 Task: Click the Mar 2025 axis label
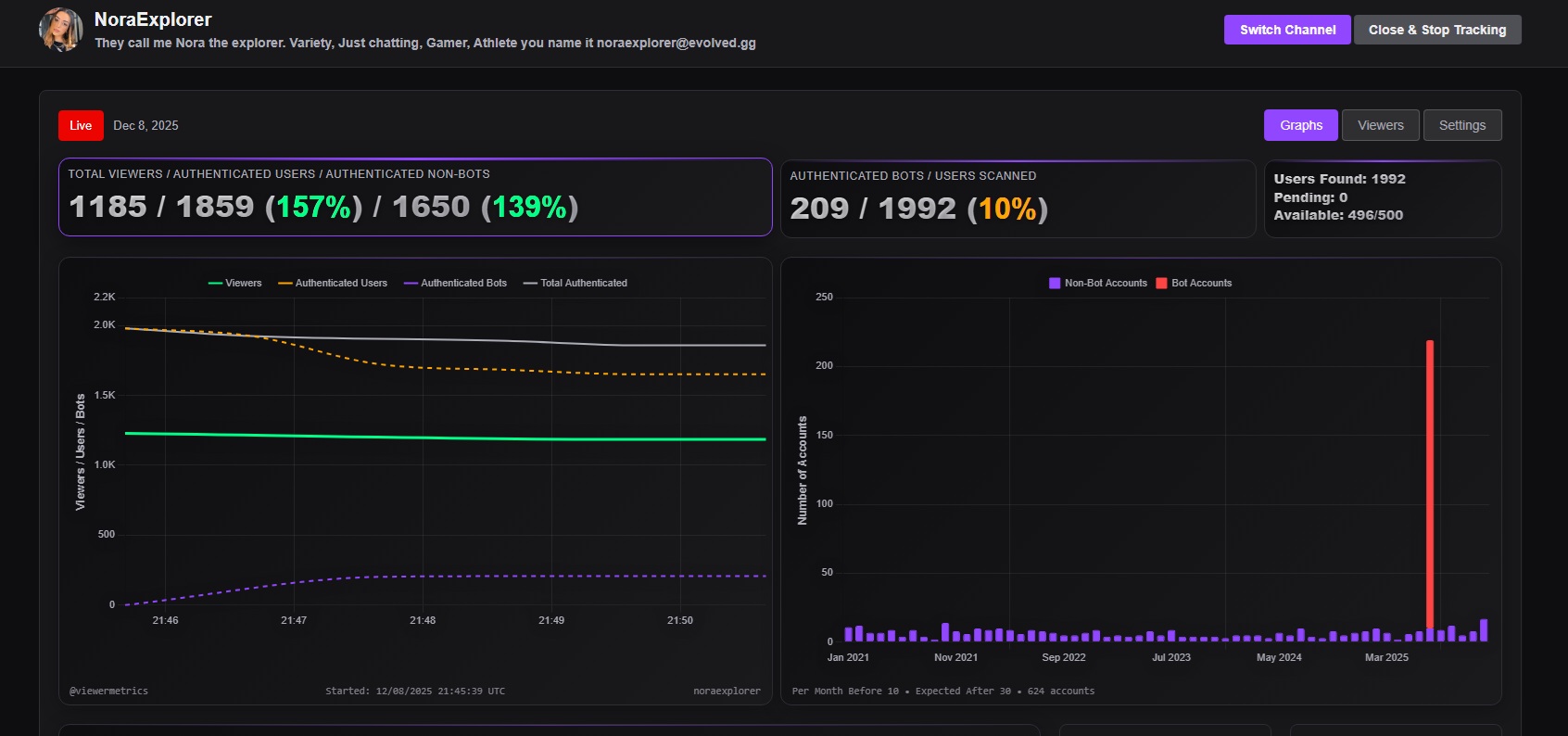click(x=1386, y=657)
